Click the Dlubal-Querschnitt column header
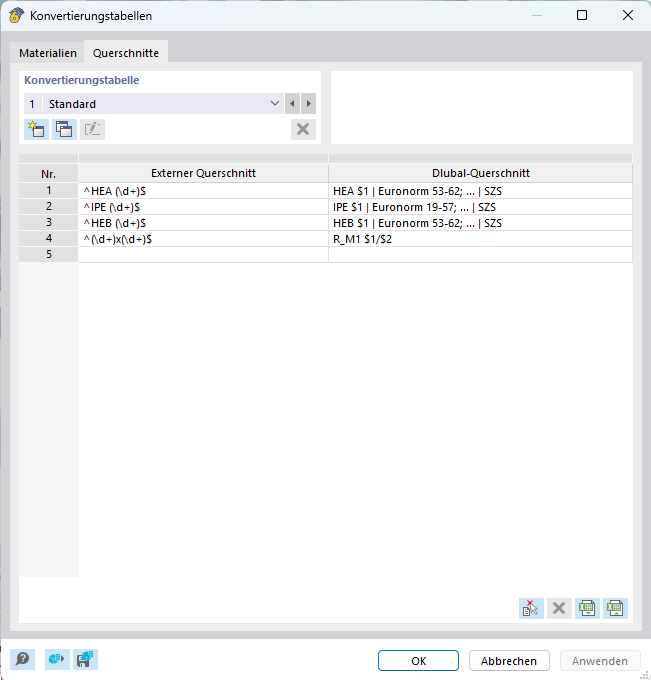 [x=481, y=173]
